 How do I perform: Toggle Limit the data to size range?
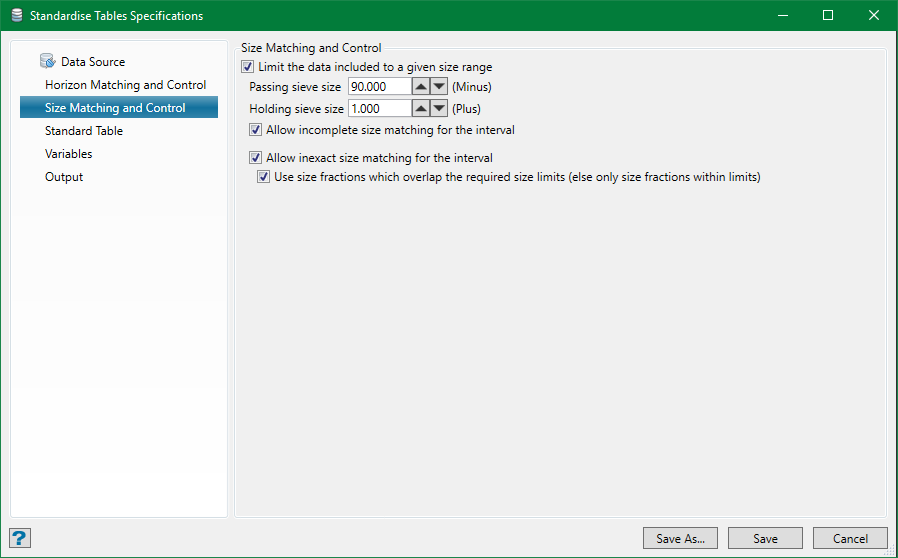pyautogui.click(x=247, y=67)
